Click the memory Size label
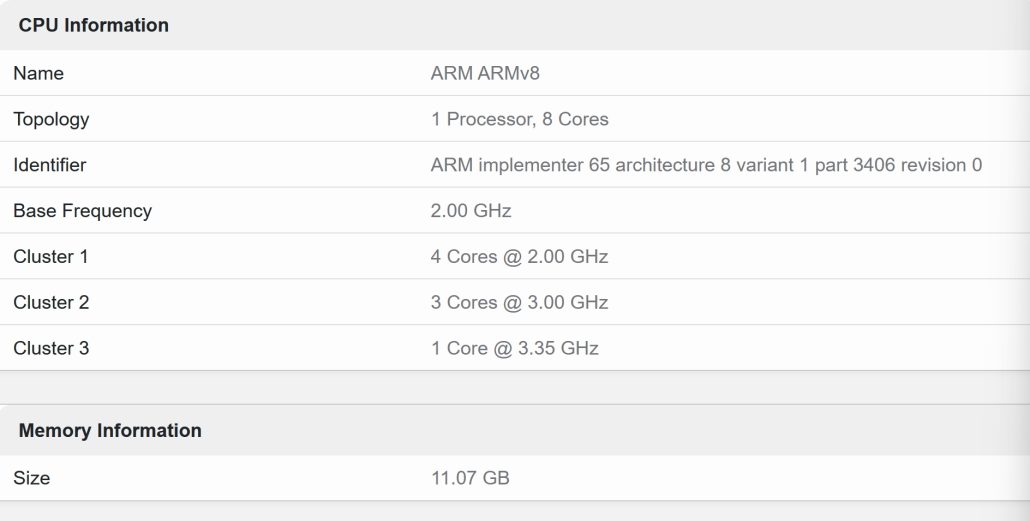The image size is (1030, 521). coord(31,478)
